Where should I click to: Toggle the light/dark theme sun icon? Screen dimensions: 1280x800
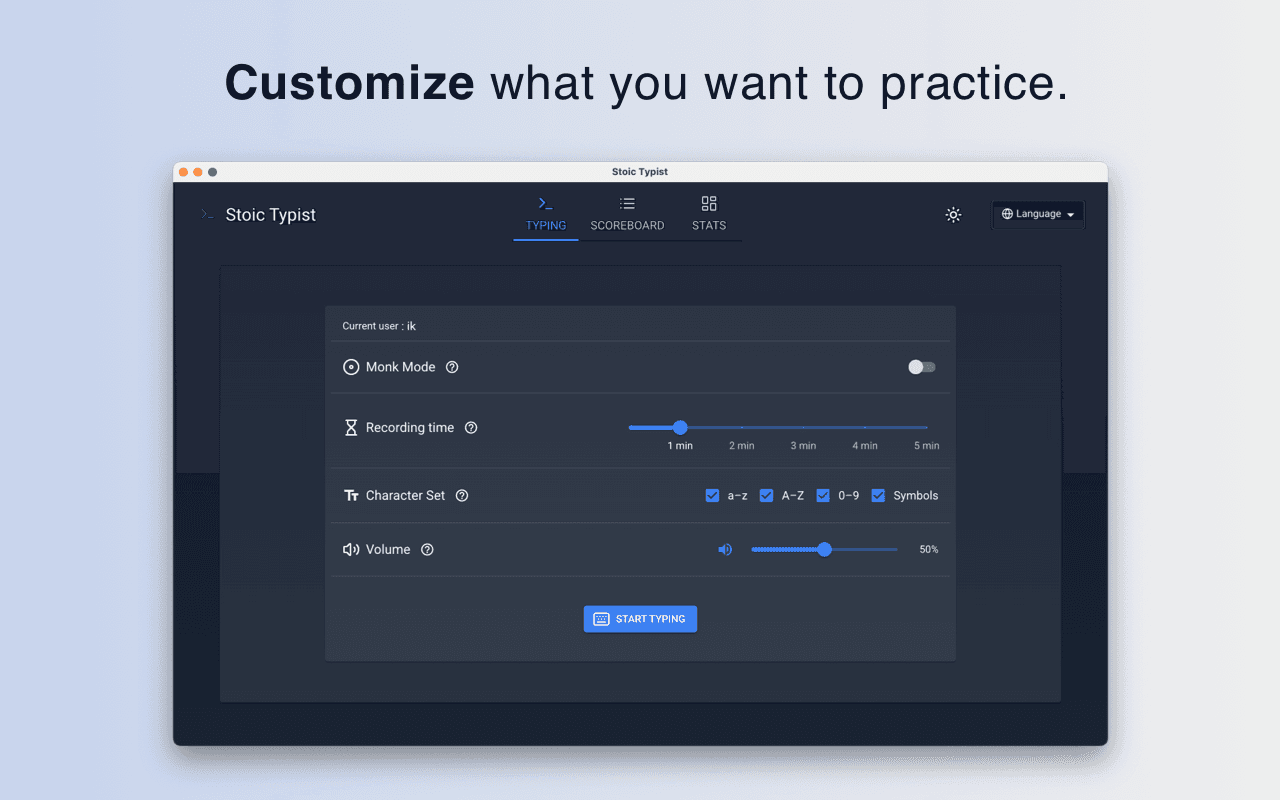pos(953,215)
